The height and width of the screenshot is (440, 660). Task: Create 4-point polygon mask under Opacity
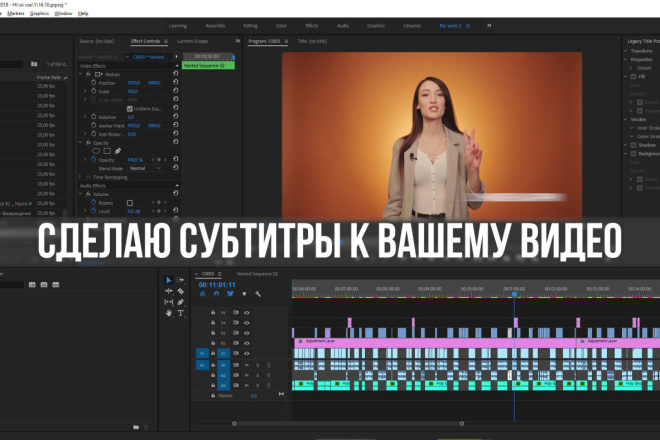107,151
